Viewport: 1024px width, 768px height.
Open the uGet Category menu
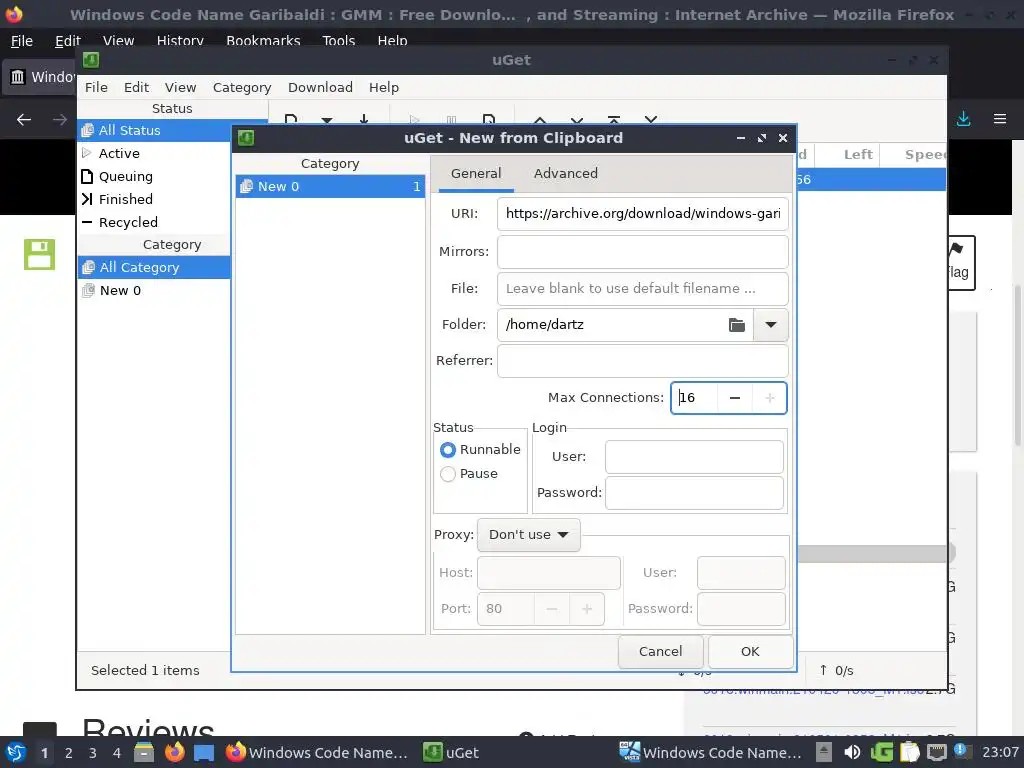click(242, 88)
